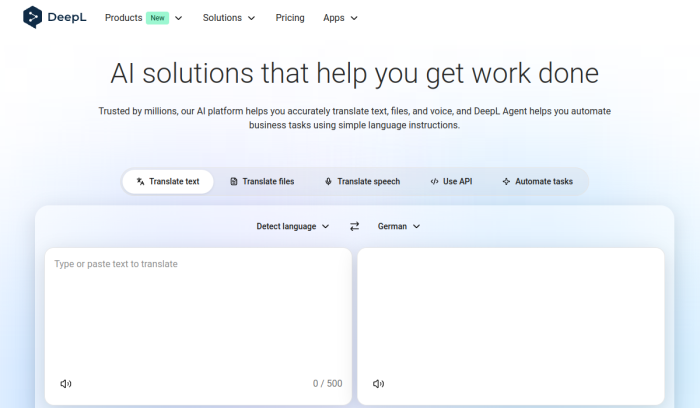Open the Solutions dropdown menu

pyautogui.click(x=228, y=18)
